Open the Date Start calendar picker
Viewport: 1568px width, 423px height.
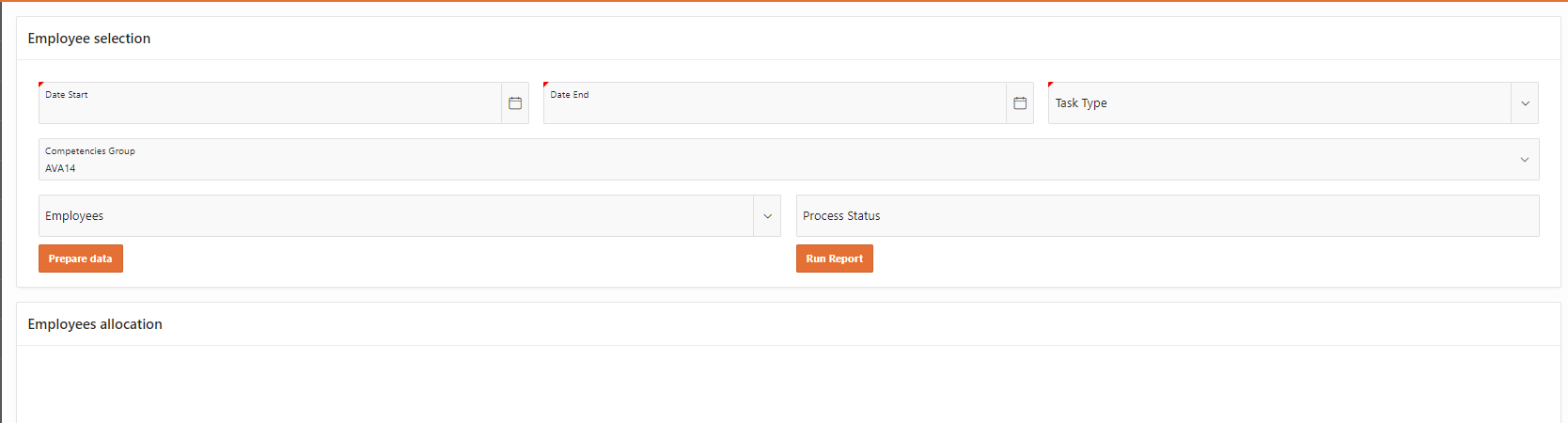[515, 103]
